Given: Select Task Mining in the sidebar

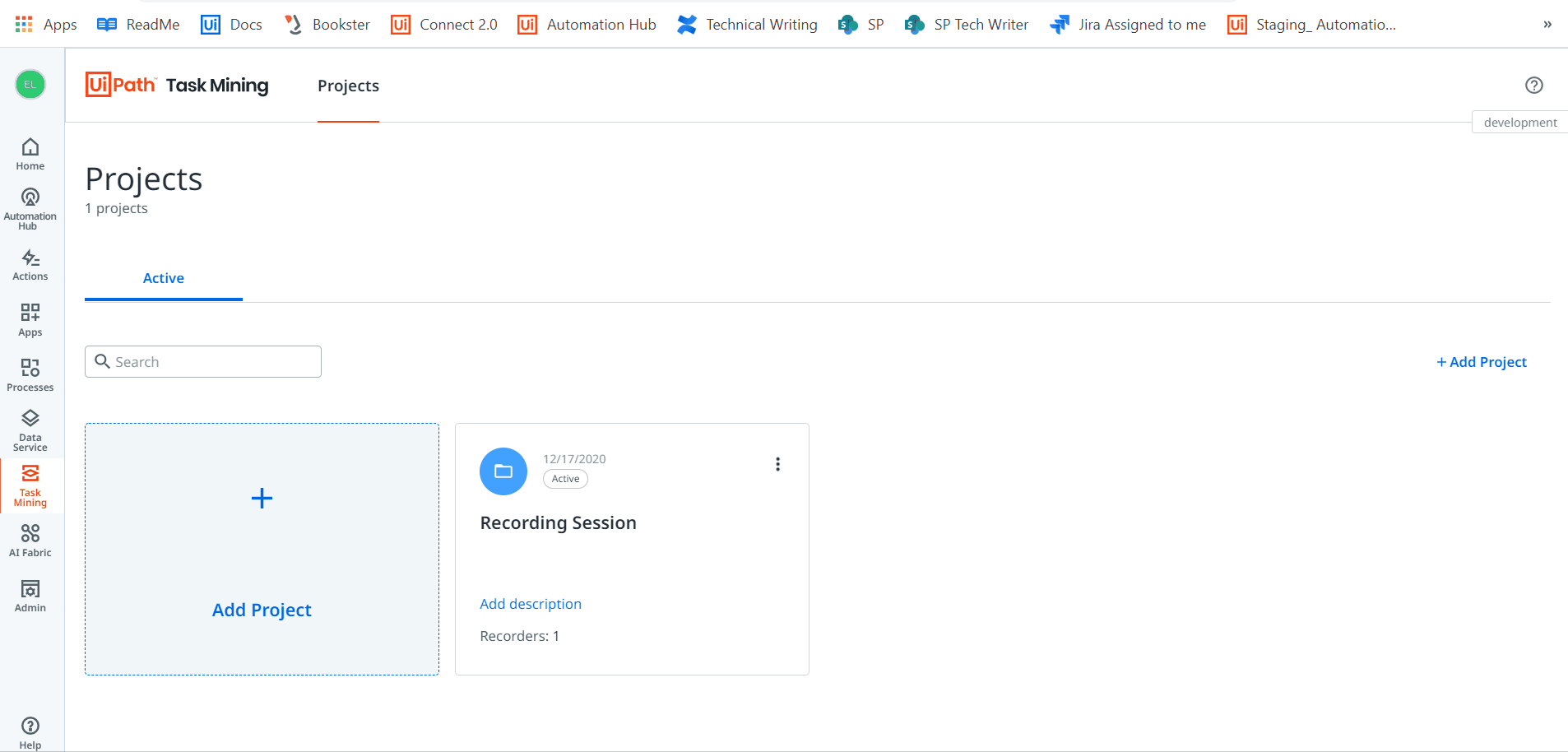Looking at the screenshot, I should pyautogui.click(x=30, y=485).
